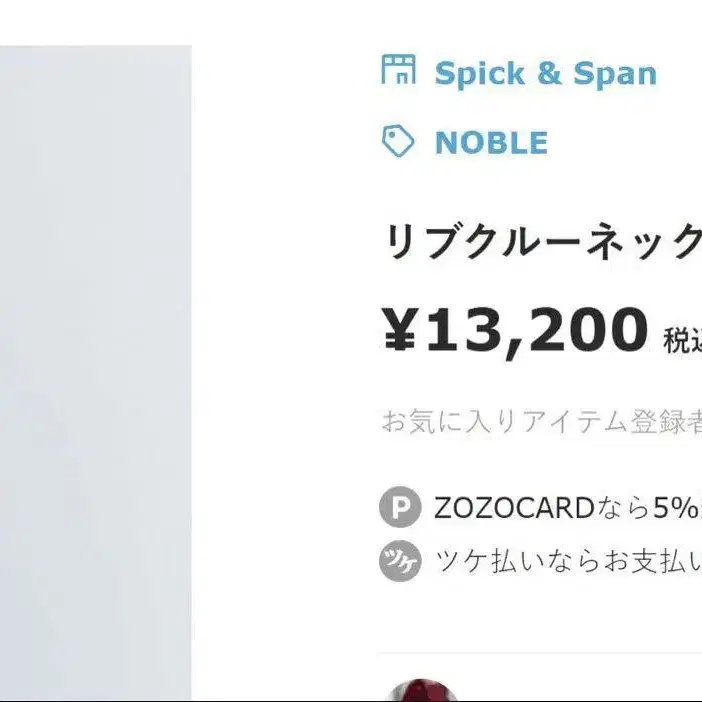702x702 pixels.
Task: Click the round ツケ badge icon
Action: [x=400, y=561]
